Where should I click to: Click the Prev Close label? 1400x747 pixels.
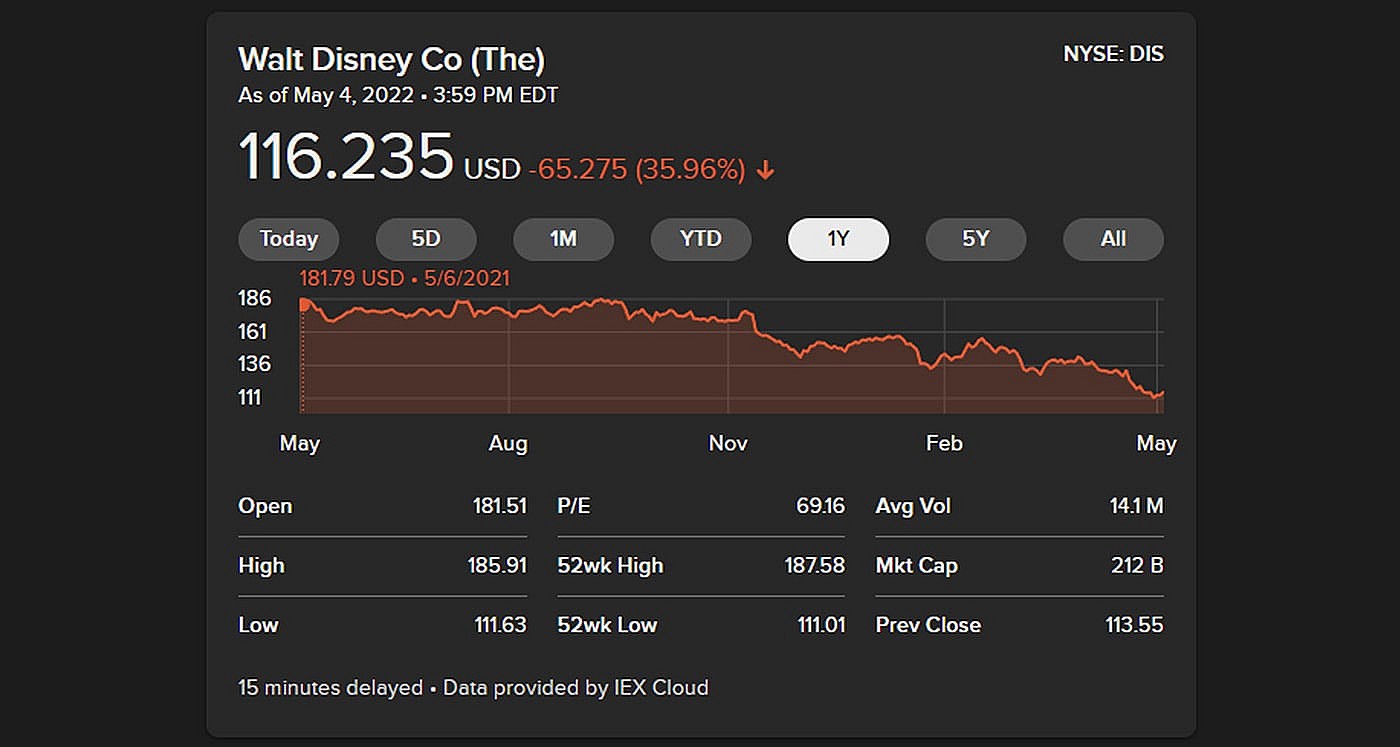coord(928,625)
